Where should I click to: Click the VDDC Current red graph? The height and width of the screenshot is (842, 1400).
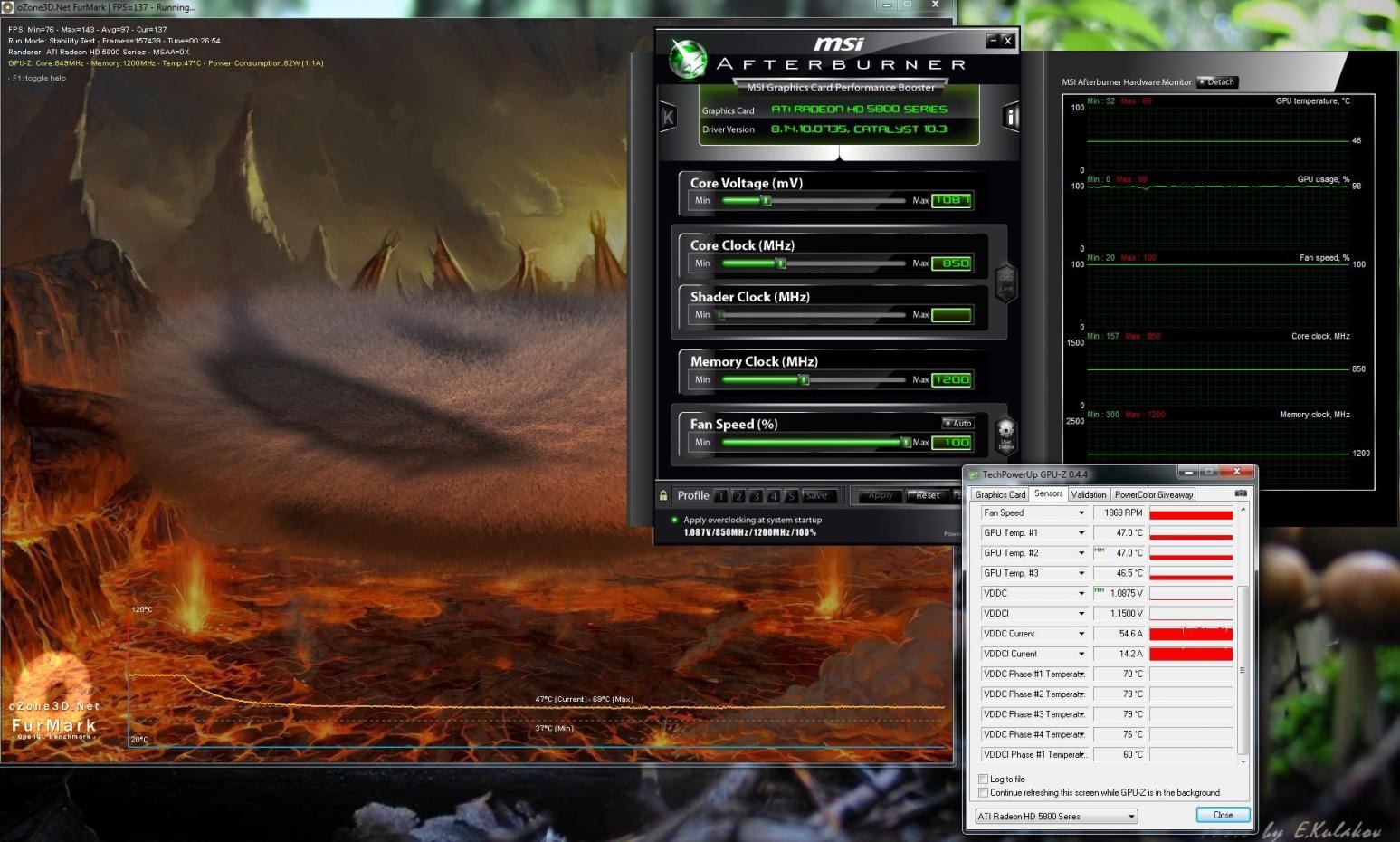(1191, 634)
